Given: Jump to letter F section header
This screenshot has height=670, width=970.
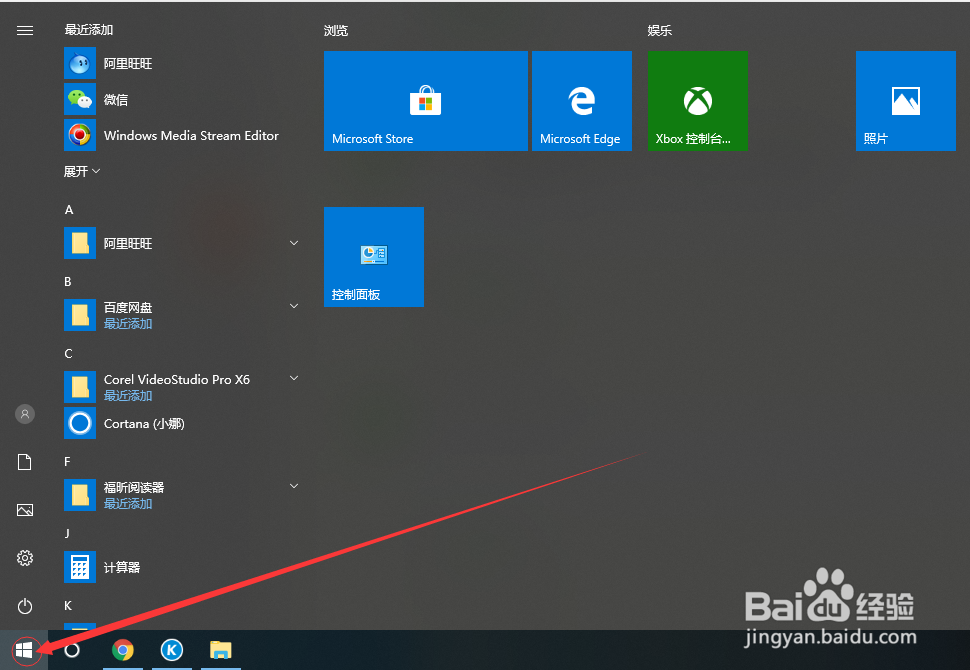Looking at the screenshot, I should coord(67,462).
